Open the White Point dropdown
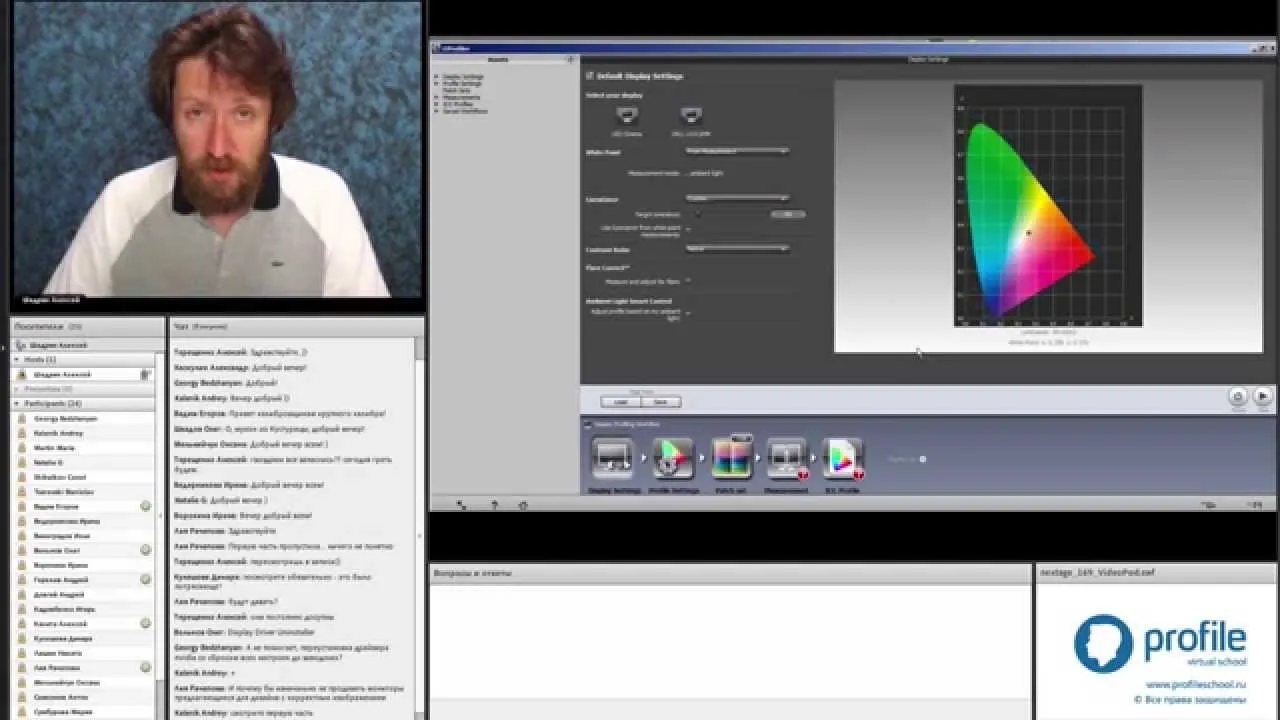This screenshot has width=1280, height=720. coord(737,151)
